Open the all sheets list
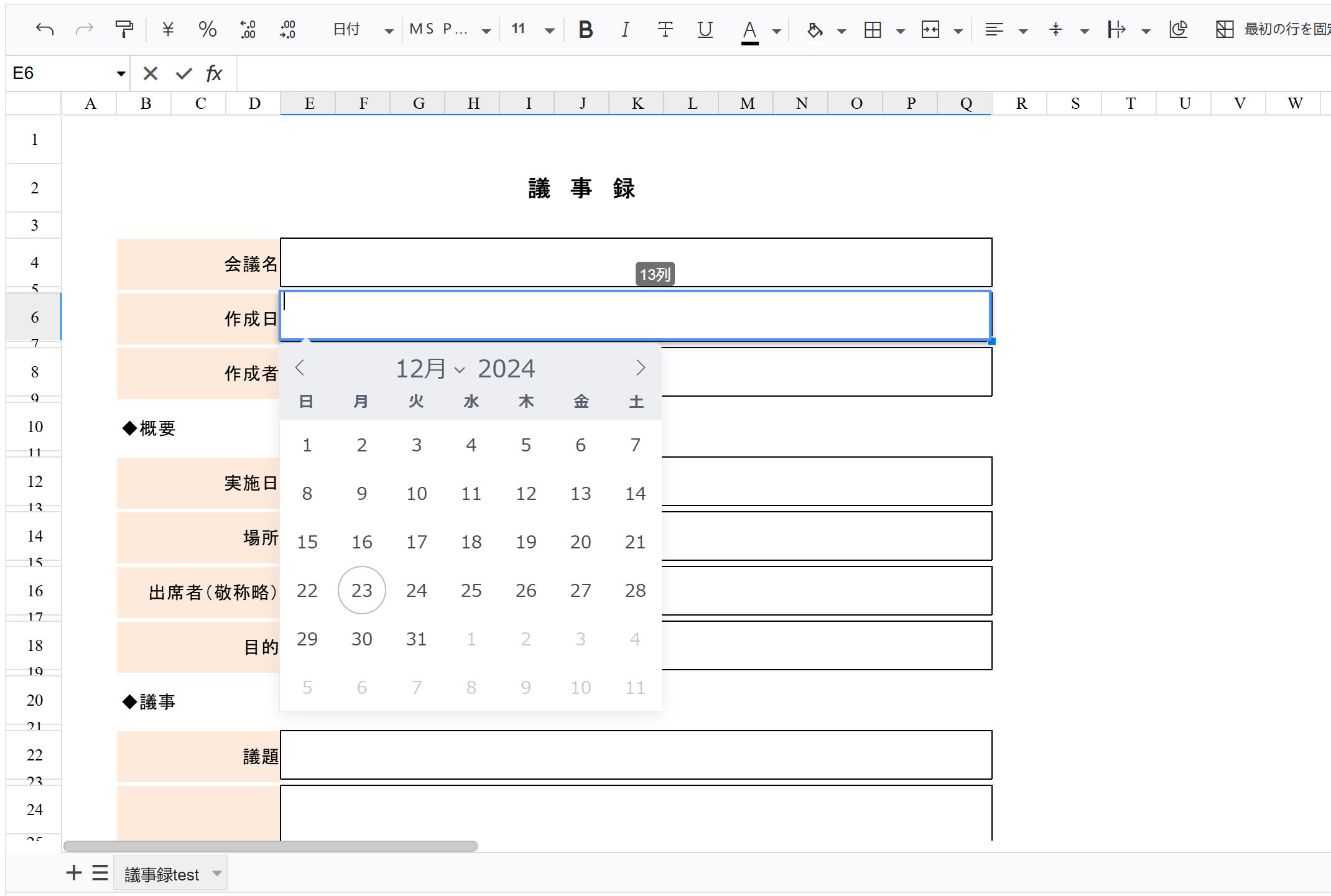This screenshot has height=896, width=1331. (x=100, y=873)
